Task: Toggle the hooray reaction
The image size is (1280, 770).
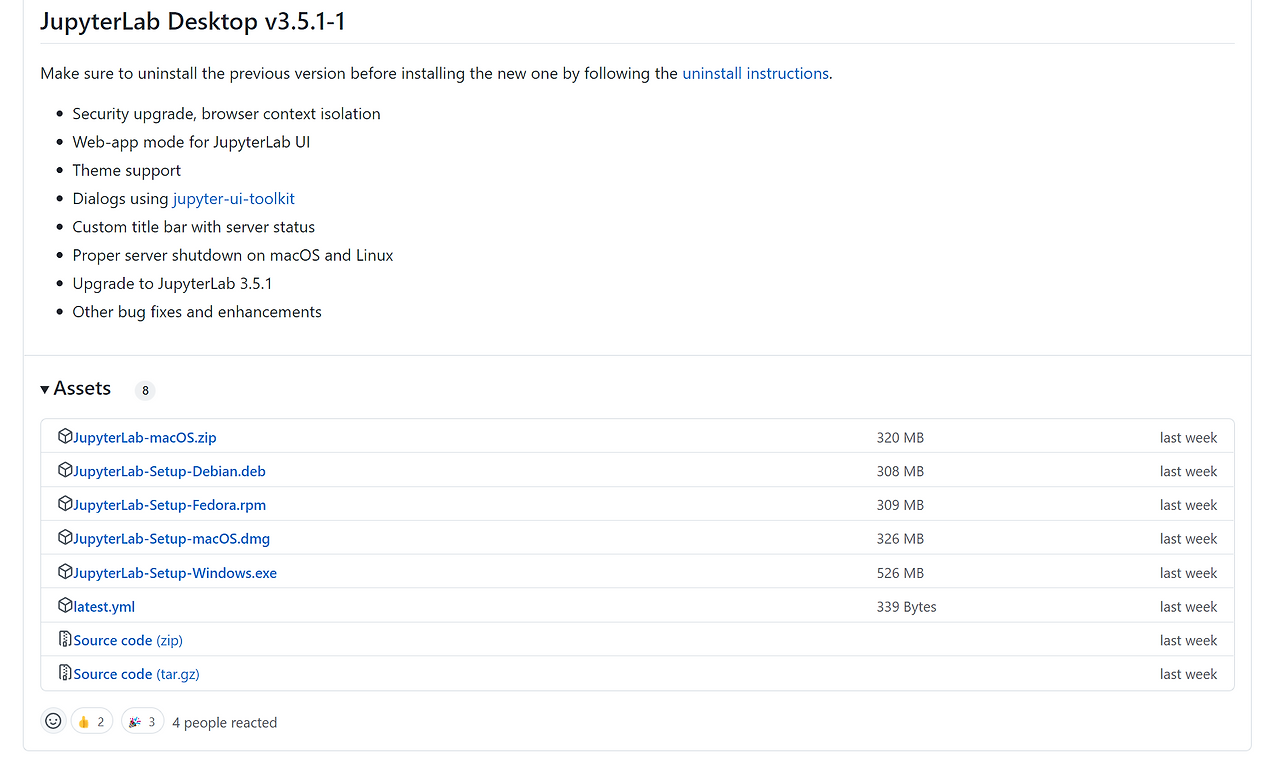Action: (142, 720)
